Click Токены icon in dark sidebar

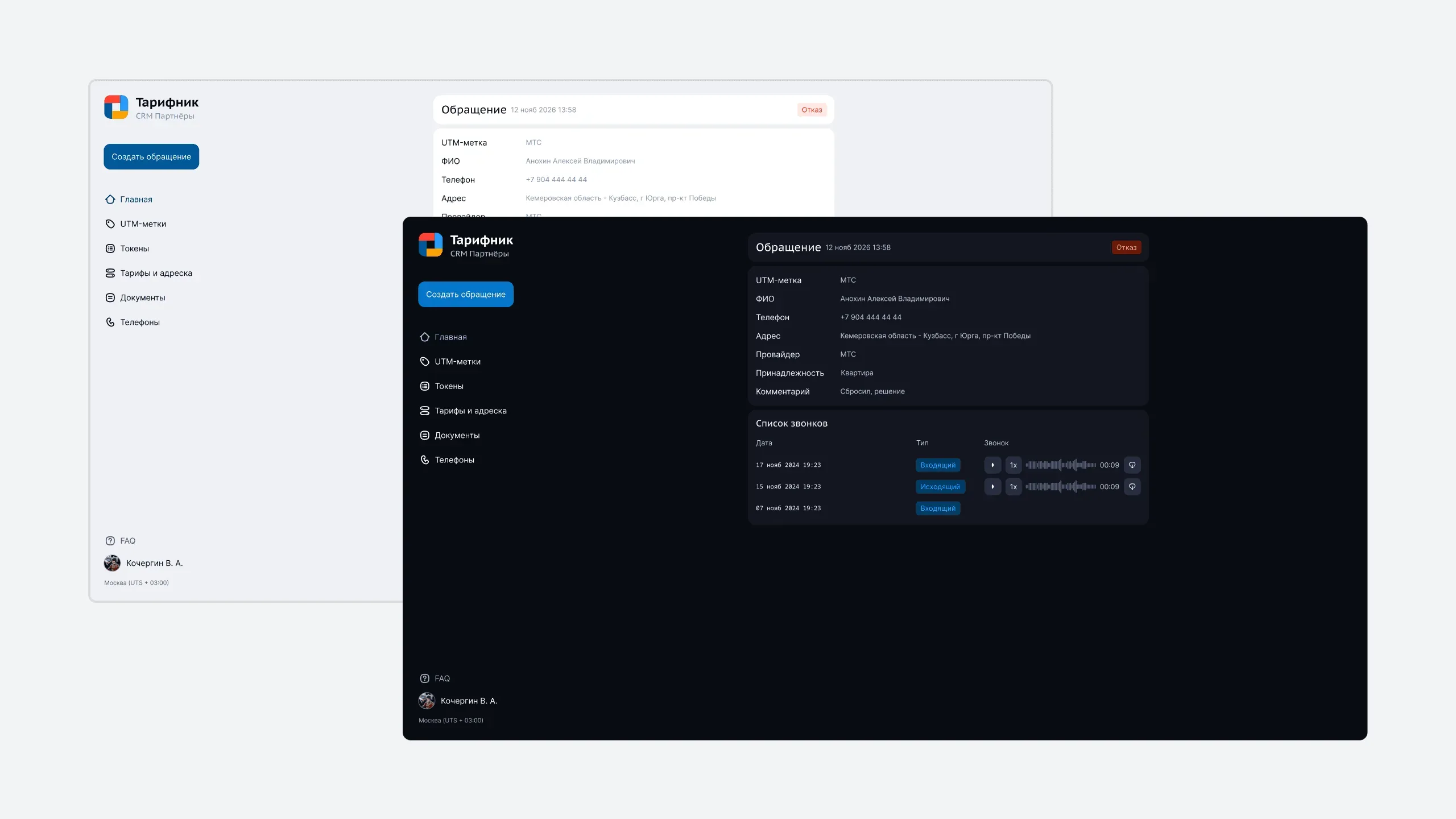click(424, 386)
